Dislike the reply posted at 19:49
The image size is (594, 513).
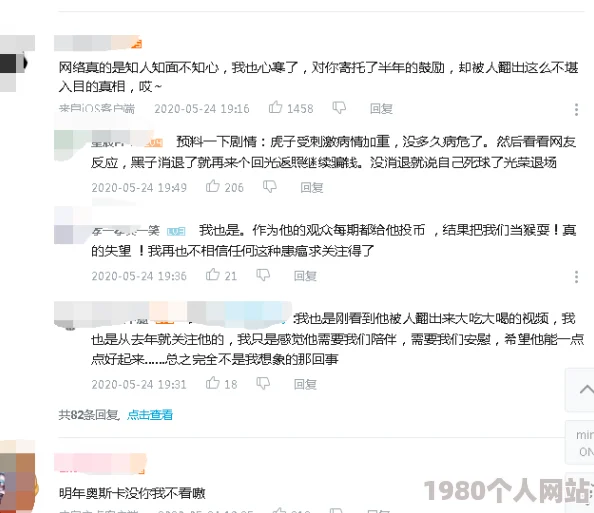pyautogui.click(x=270, y=186)
